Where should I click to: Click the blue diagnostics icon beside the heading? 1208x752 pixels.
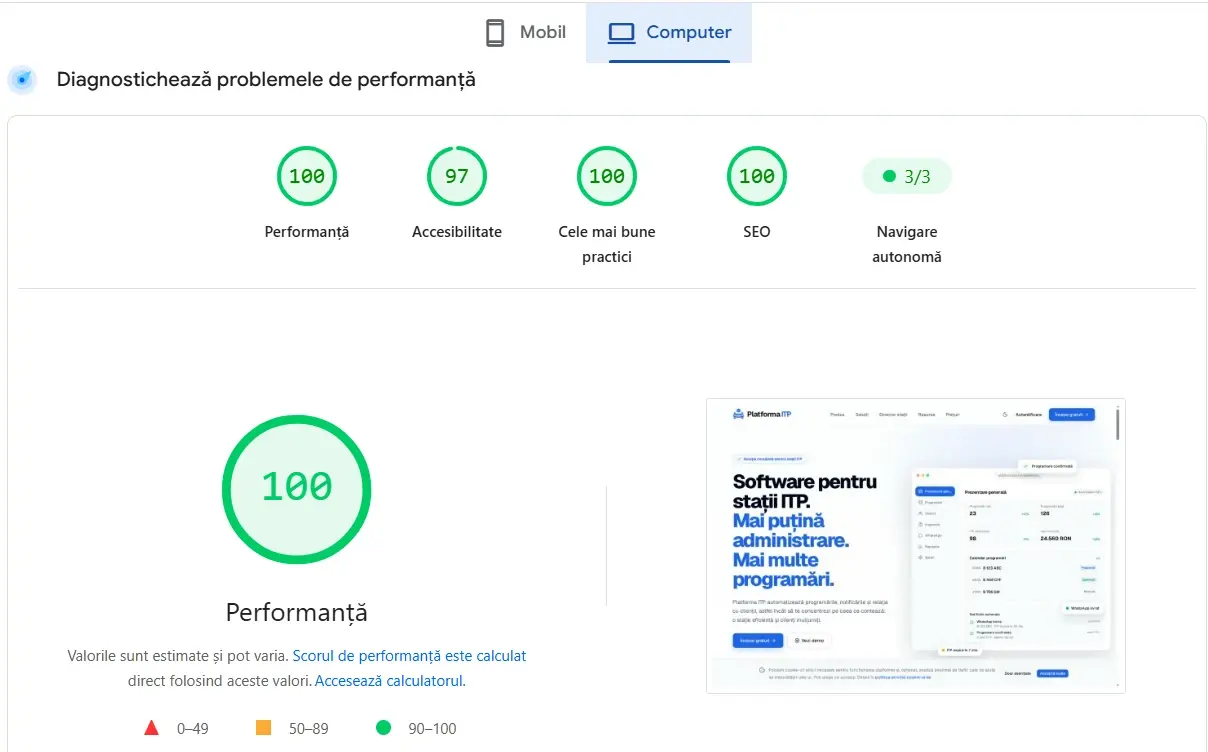(22, 80)
